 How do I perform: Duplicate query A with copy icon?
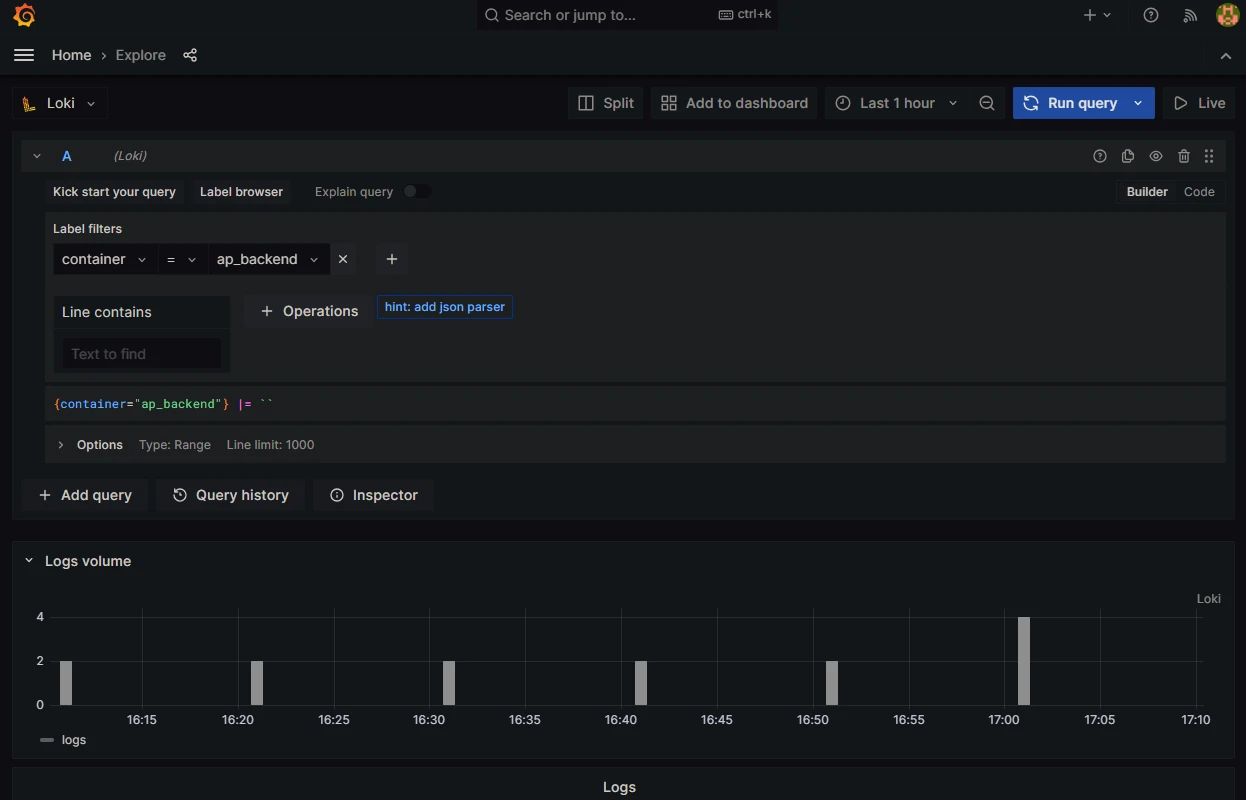tap(1128, 156)
